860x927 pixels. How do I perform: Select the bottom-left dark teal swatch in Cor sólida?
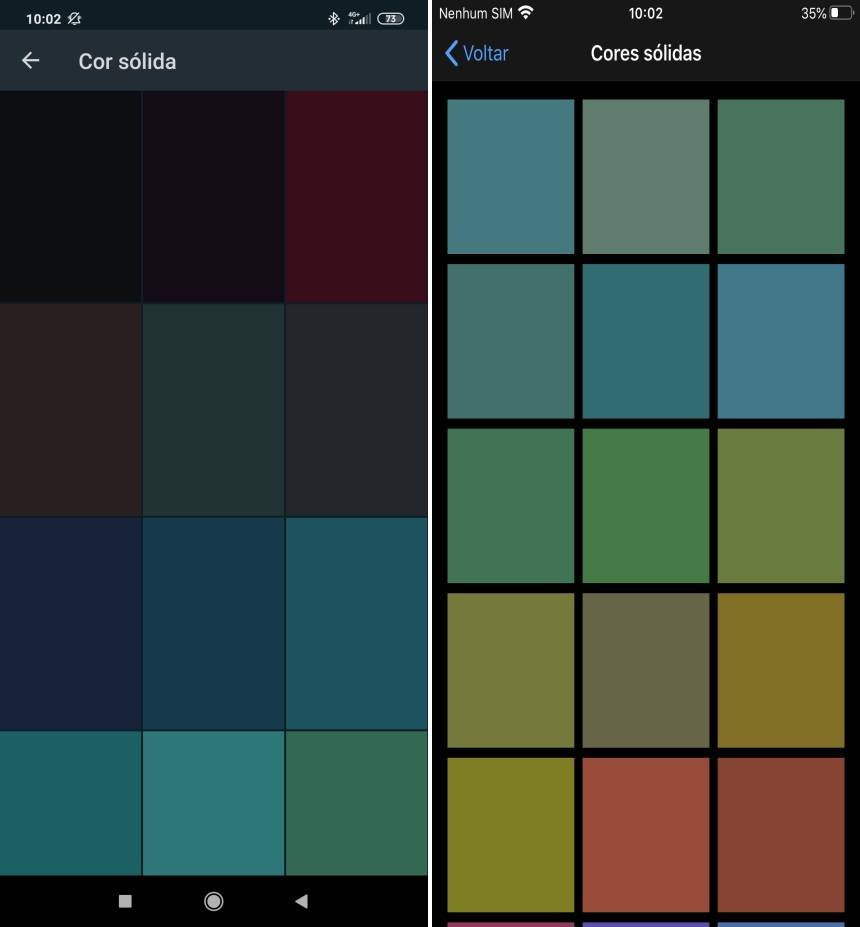[x=70, y=803]
